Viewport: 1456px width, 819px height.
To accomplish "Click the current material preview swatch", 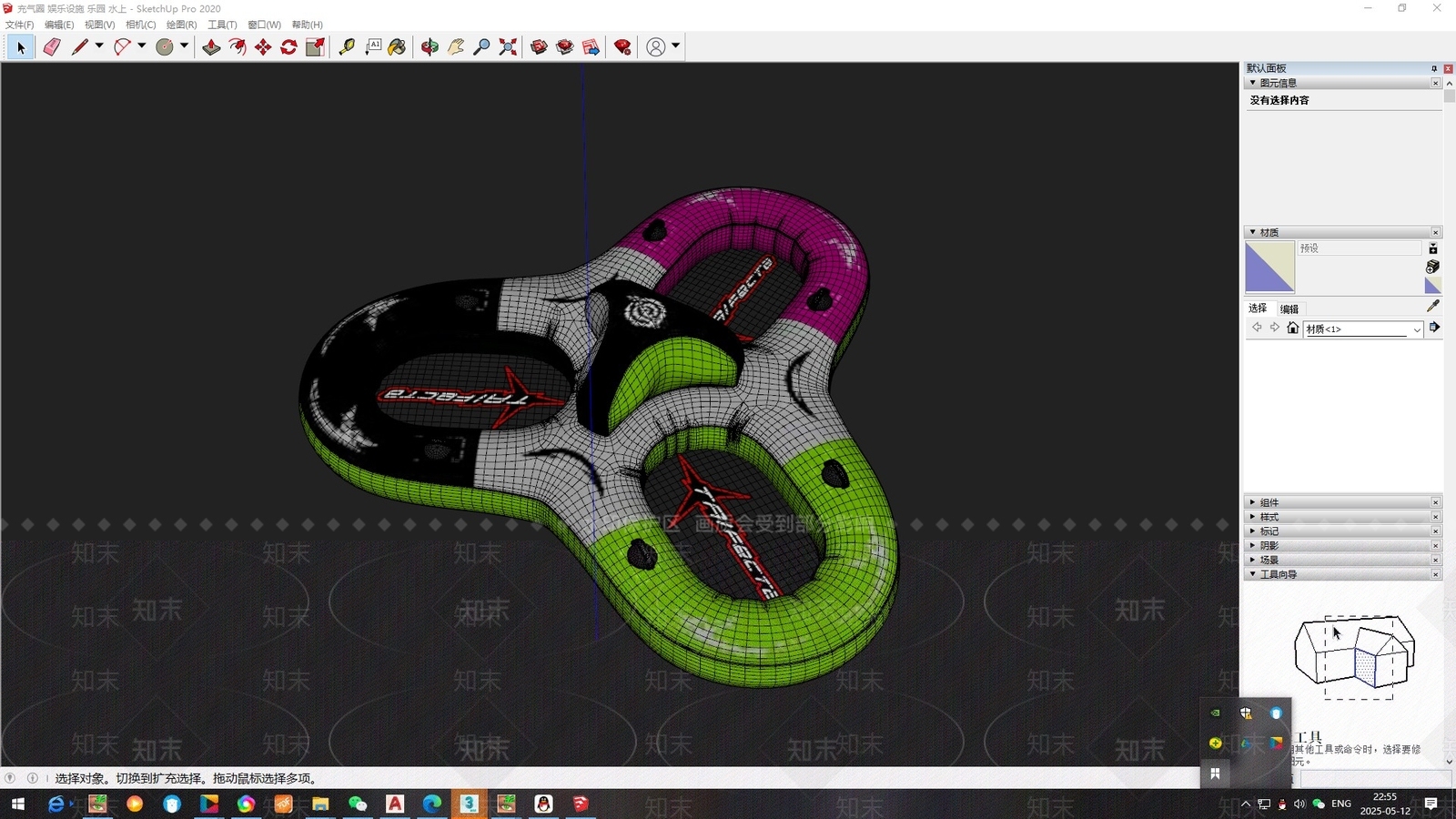I will click(1269, 267).
